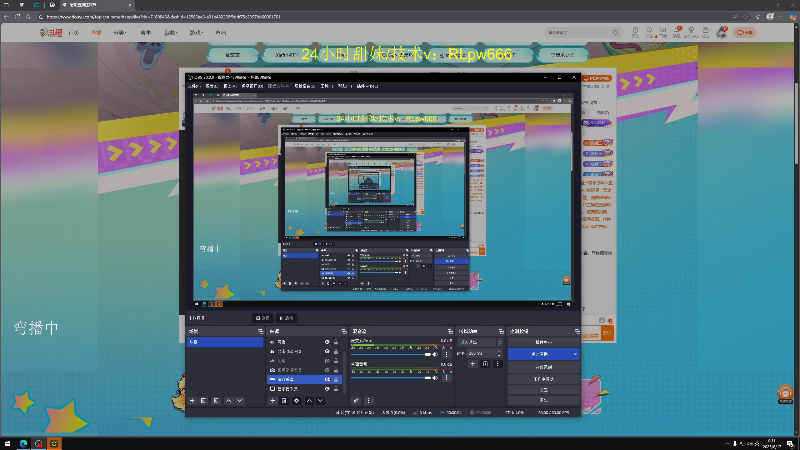
Task: Move the scene up with arrow
Action: tap(229, 401)
